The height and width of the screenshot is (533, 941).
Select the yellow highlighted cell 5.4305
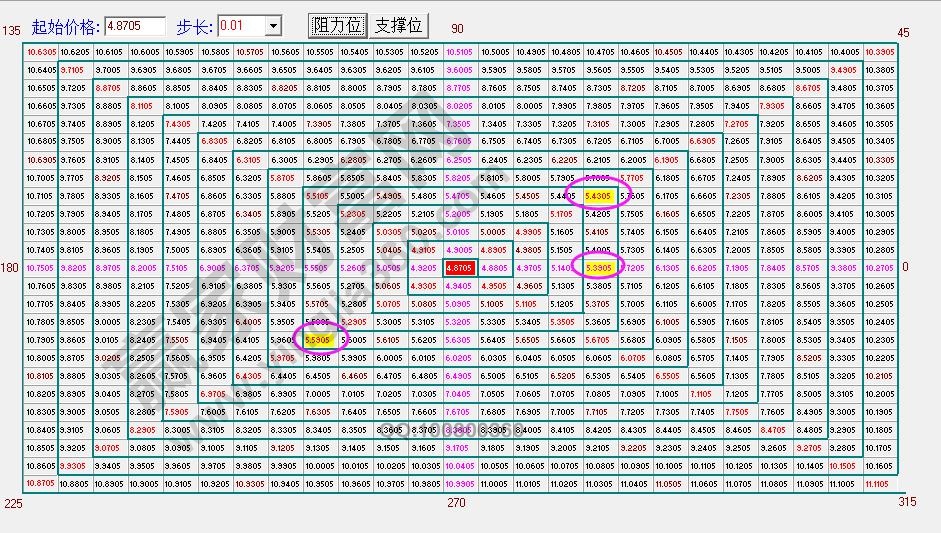click(599, 196)
